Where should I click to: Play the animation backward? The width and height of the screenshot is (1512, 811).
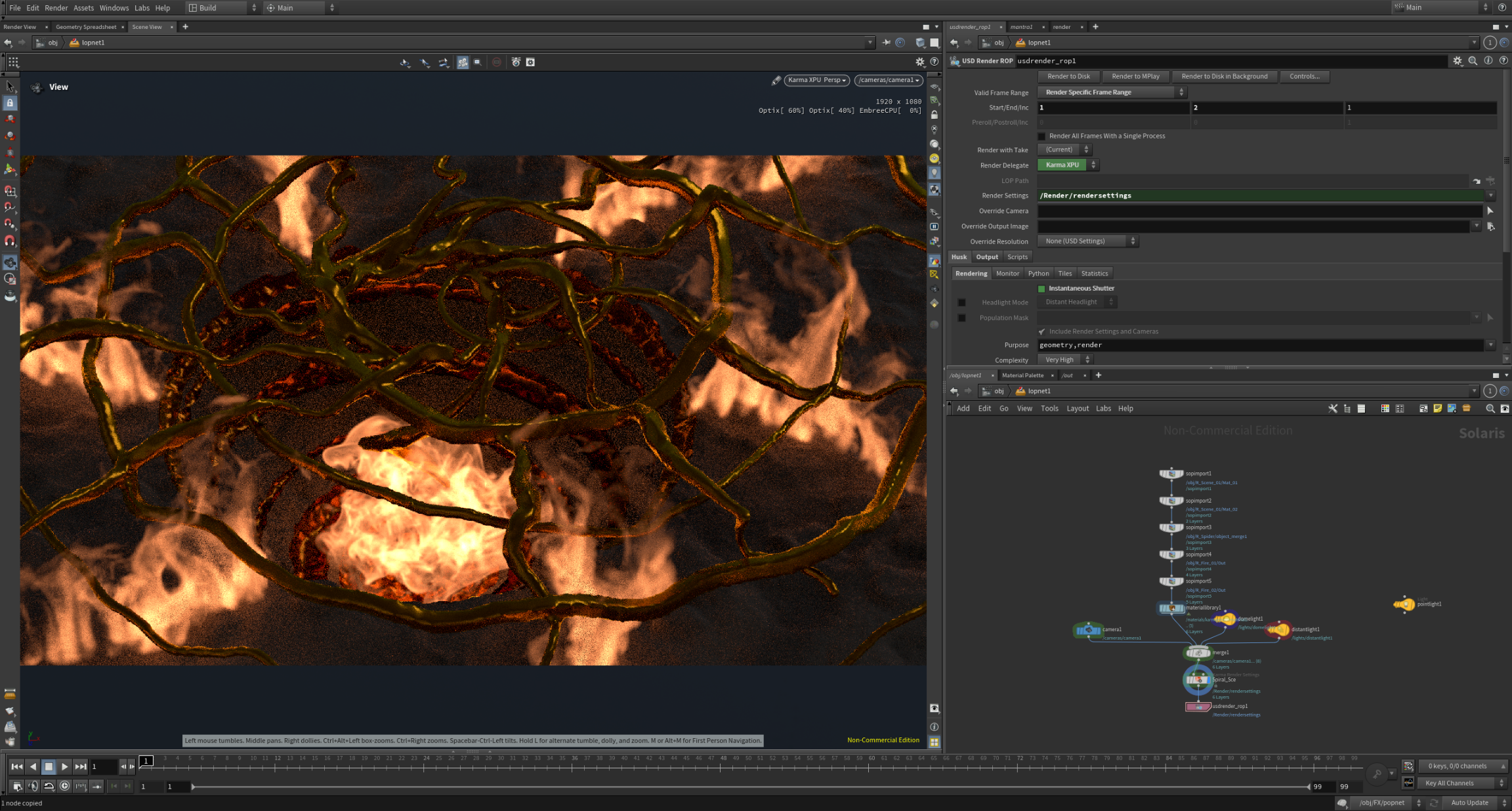point(33,766)
